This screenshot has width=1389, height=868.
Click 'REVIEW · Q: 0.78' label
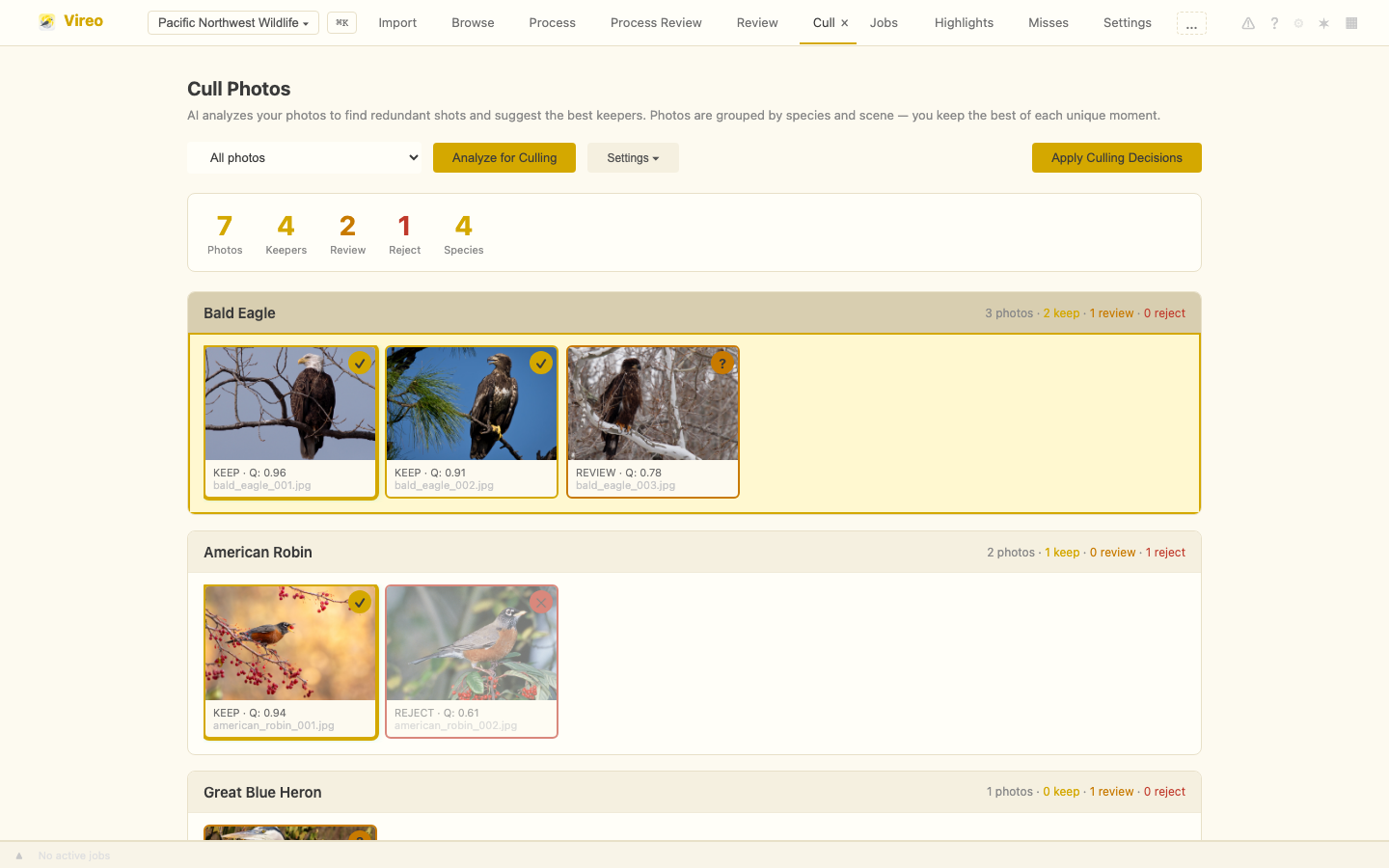618,473
